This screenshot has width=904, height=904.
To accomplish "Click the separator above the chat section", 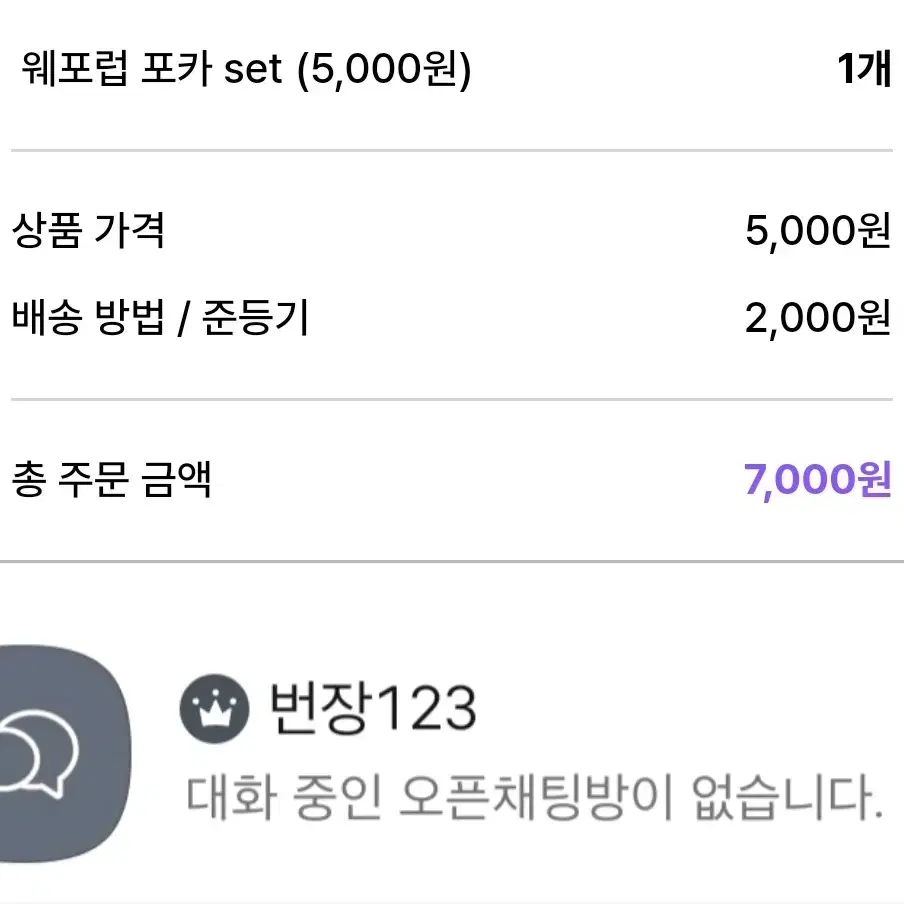I will [x=452, y=560].
